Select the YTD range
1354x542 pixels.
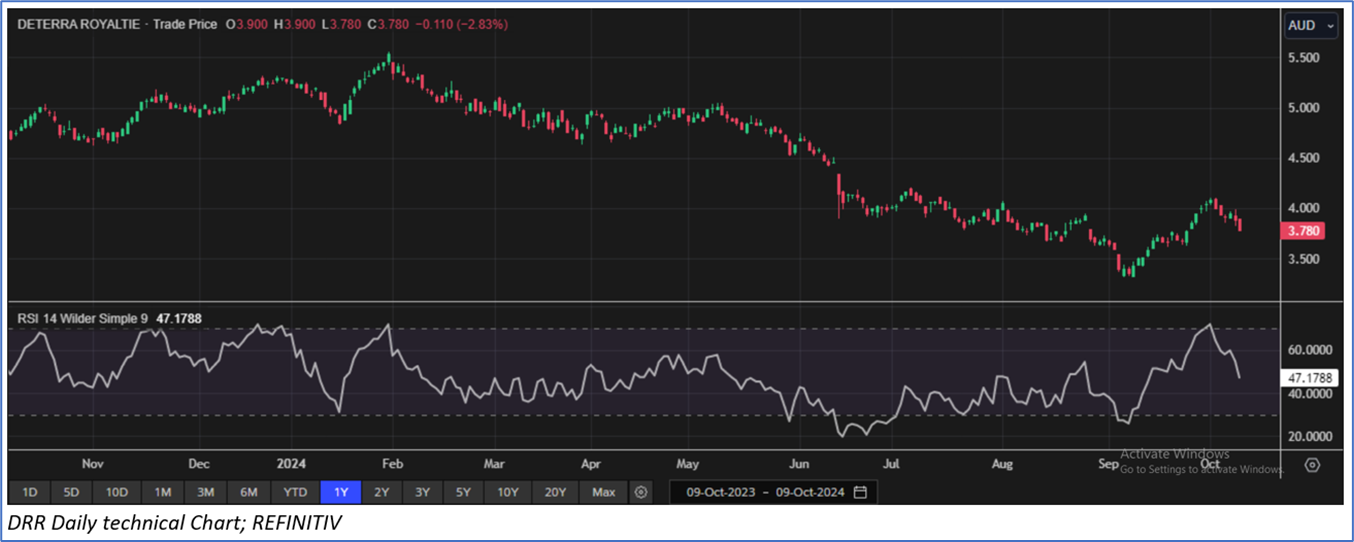click(x=295, y=492)
